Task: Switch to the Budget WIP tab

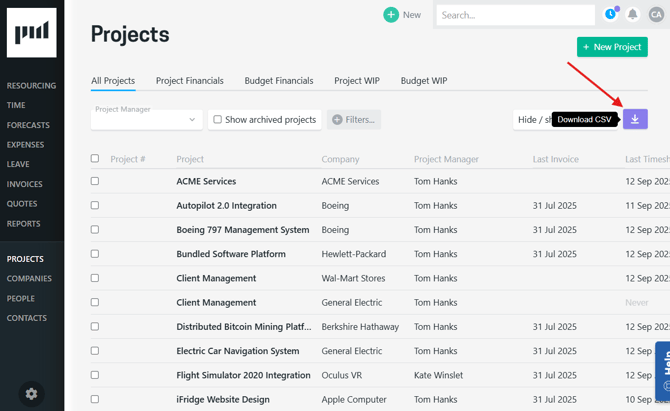Action: (424, 81)
